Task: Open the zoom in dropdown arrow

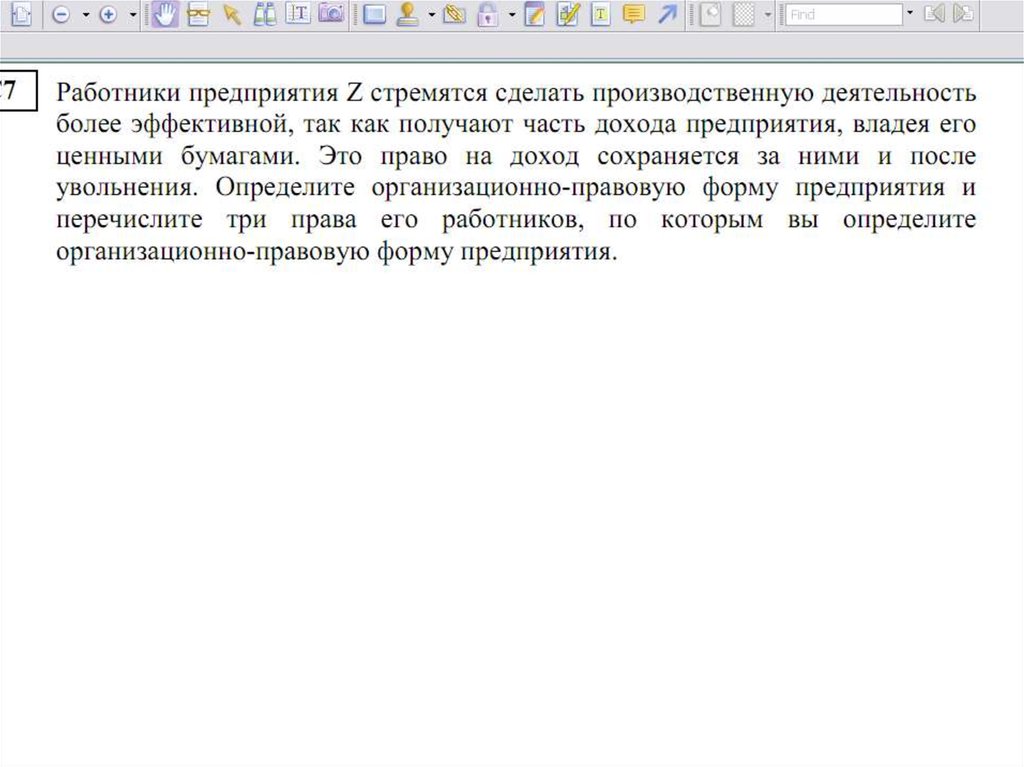Action: (133, 14)
